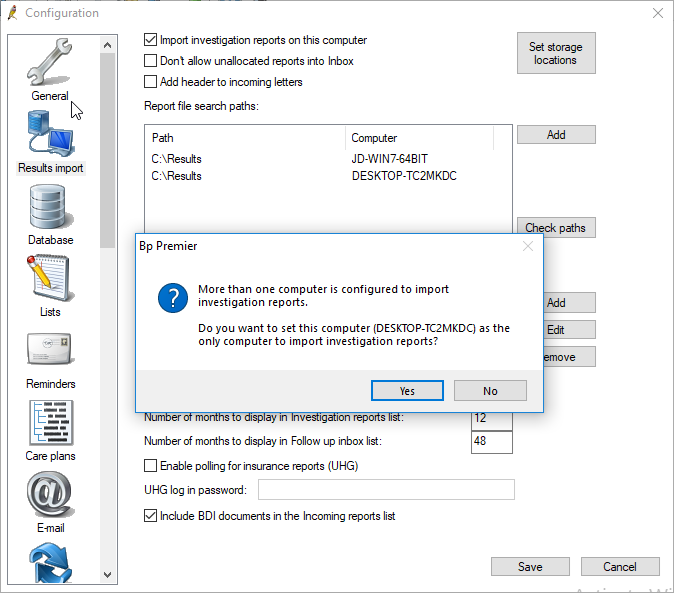Viewport: 674px width, 593px height.
Task: Enable Don't allow unallocated reports into Inbox
Action: point(150,61)
